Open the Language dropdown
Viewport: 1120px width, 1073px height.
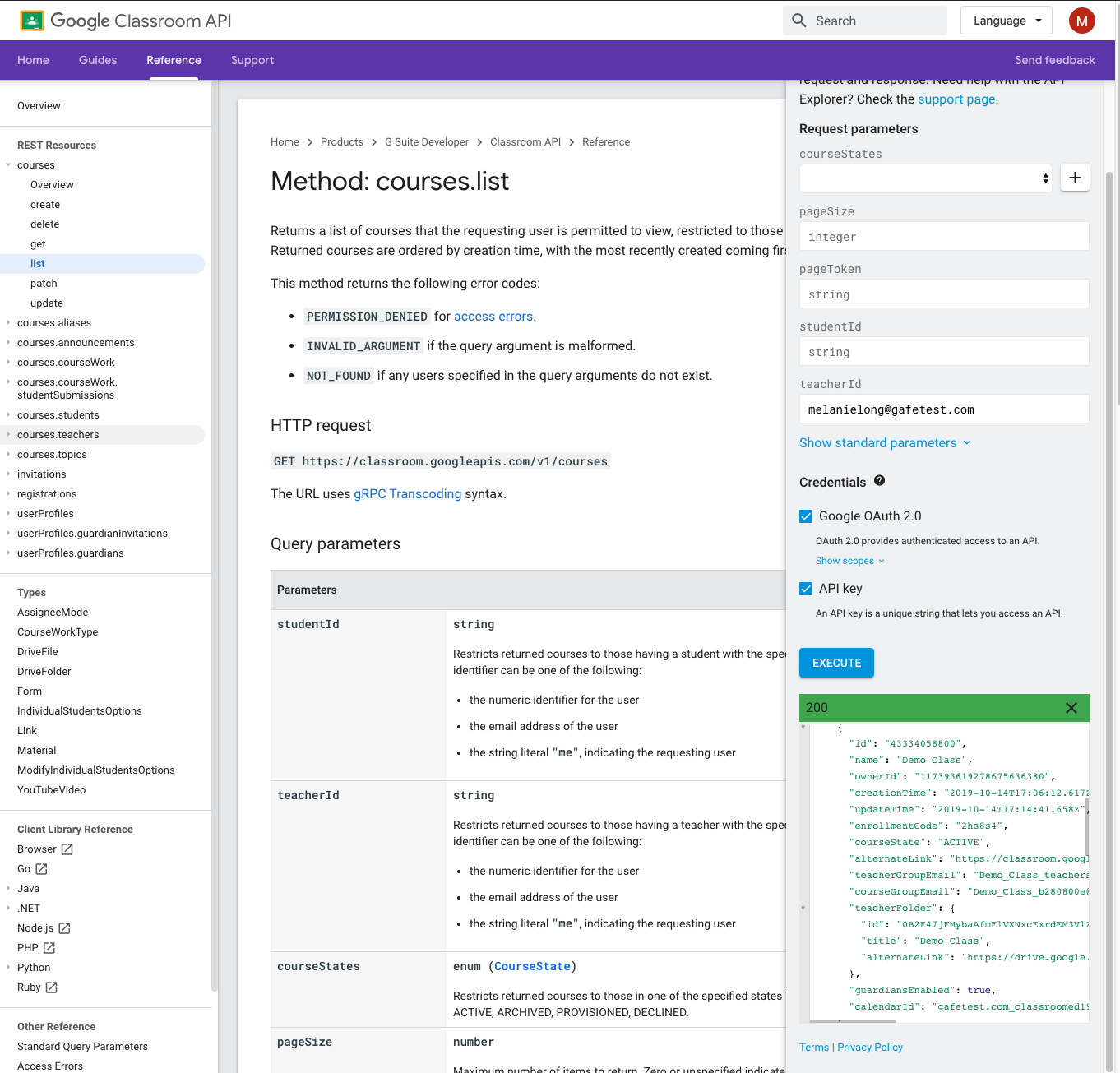pyautogui.click(x=1007, y=21)
